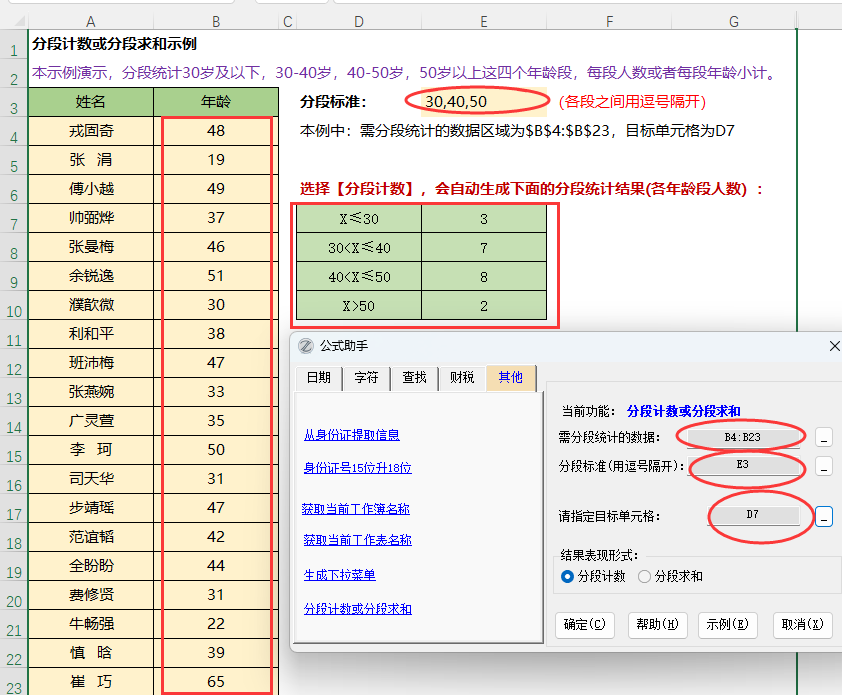Screen dimensions: 842x695
Task: Switch to the 财税 tab
Action: pyautogui.click(x=462, y=377)
